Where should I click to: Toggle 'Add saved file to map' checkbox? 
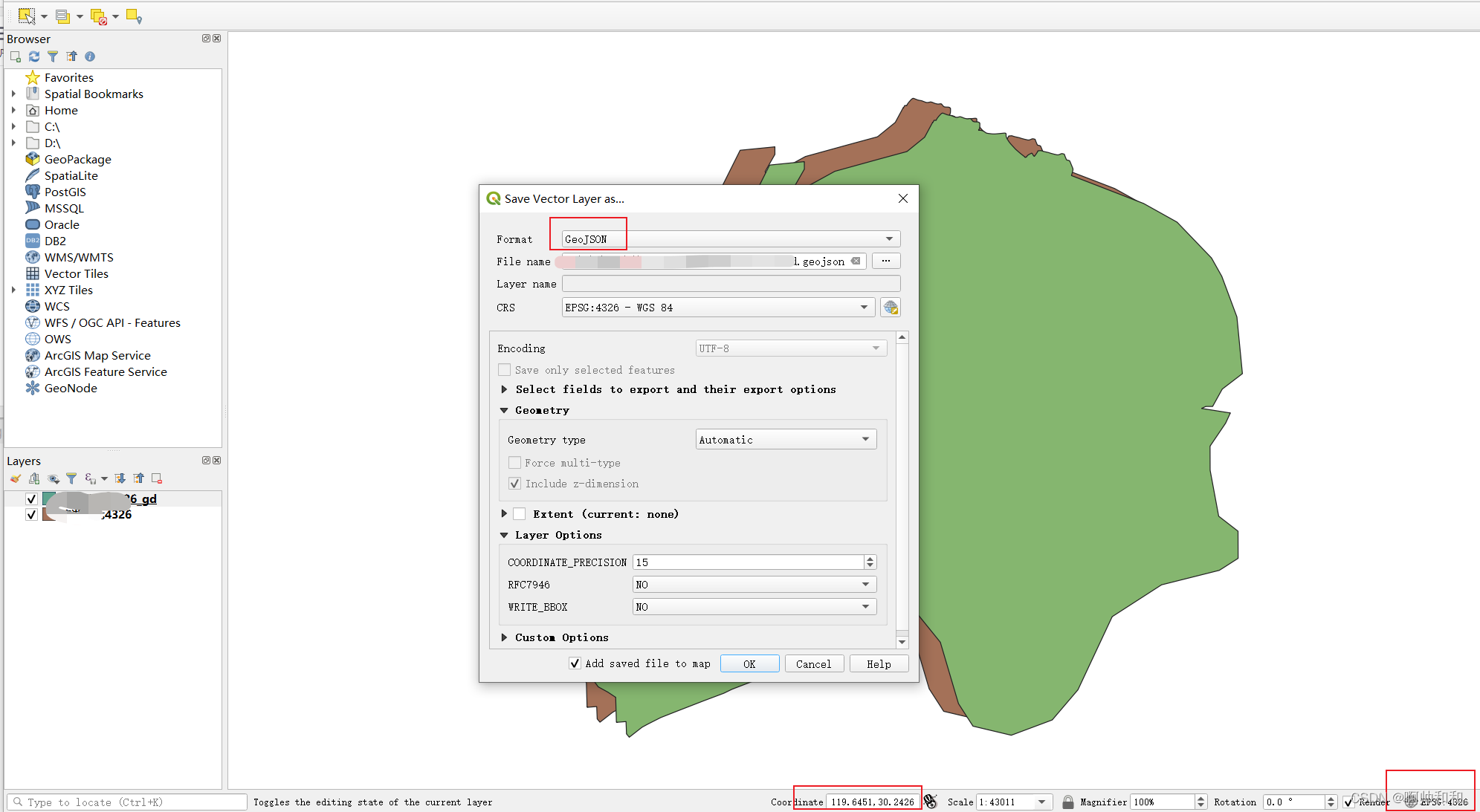click(567, 664)
